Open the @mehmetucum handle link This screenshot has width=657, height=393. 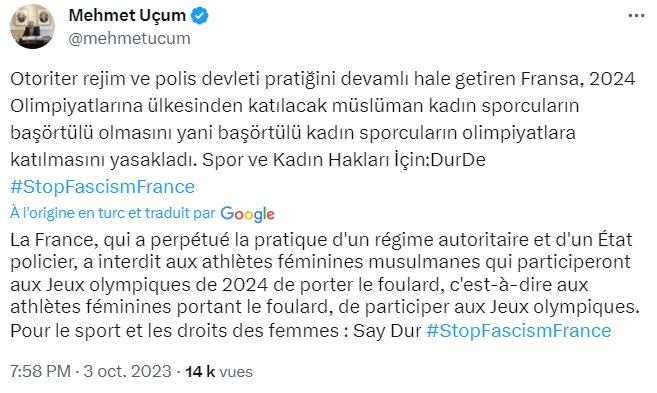[x=129, y=38]
